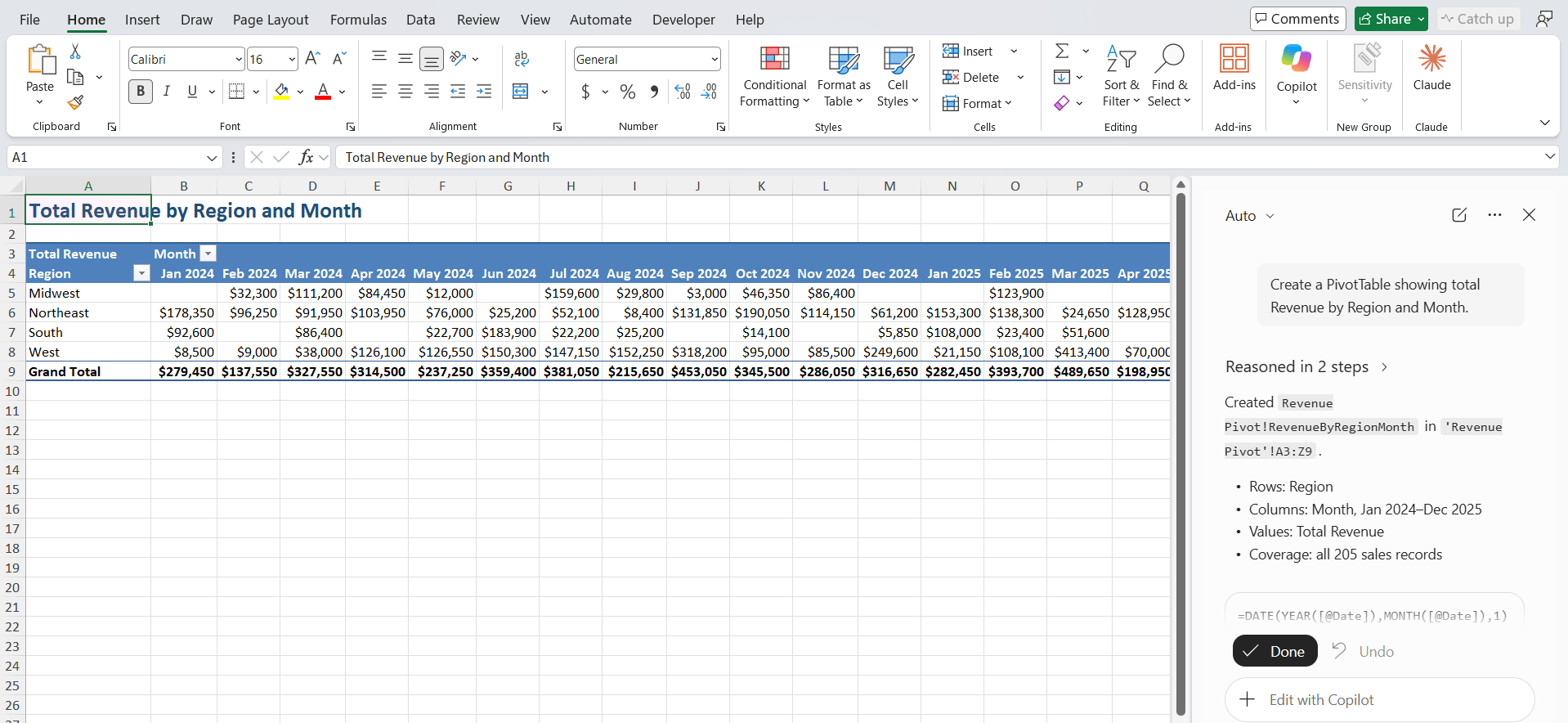Open the Sort & Filter menu
1568x723 pixels.
pyautogui.click(x=1121, y=77)
